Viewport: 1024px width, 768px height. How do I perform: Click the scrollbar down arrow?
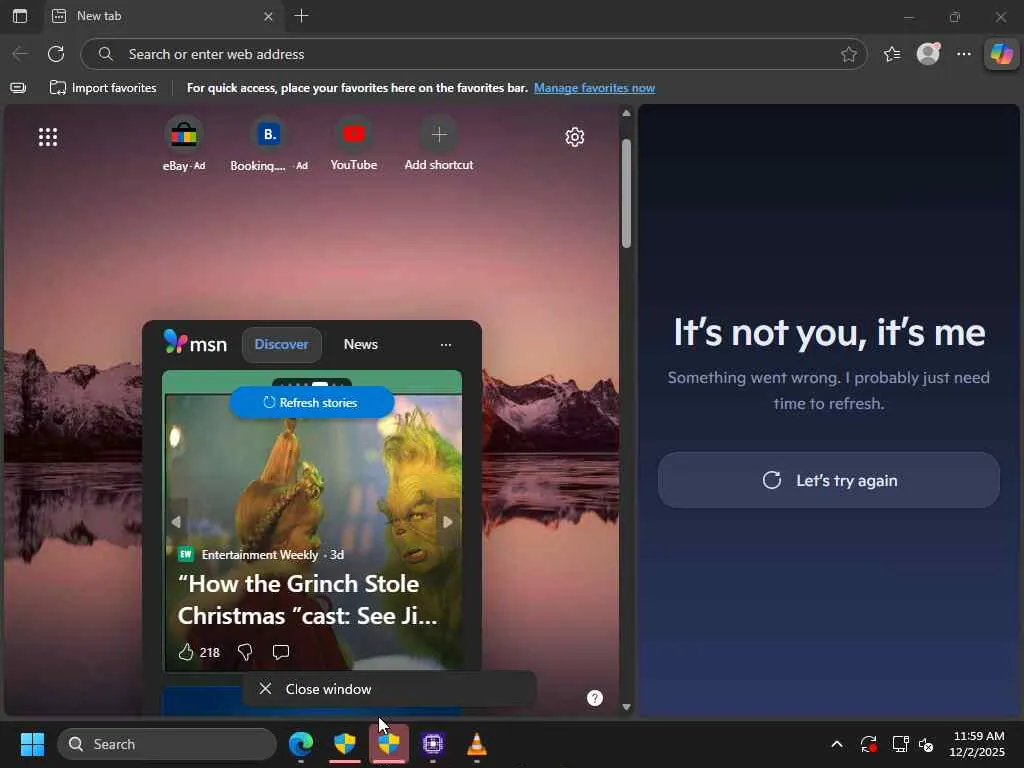[x=626, y=707]
